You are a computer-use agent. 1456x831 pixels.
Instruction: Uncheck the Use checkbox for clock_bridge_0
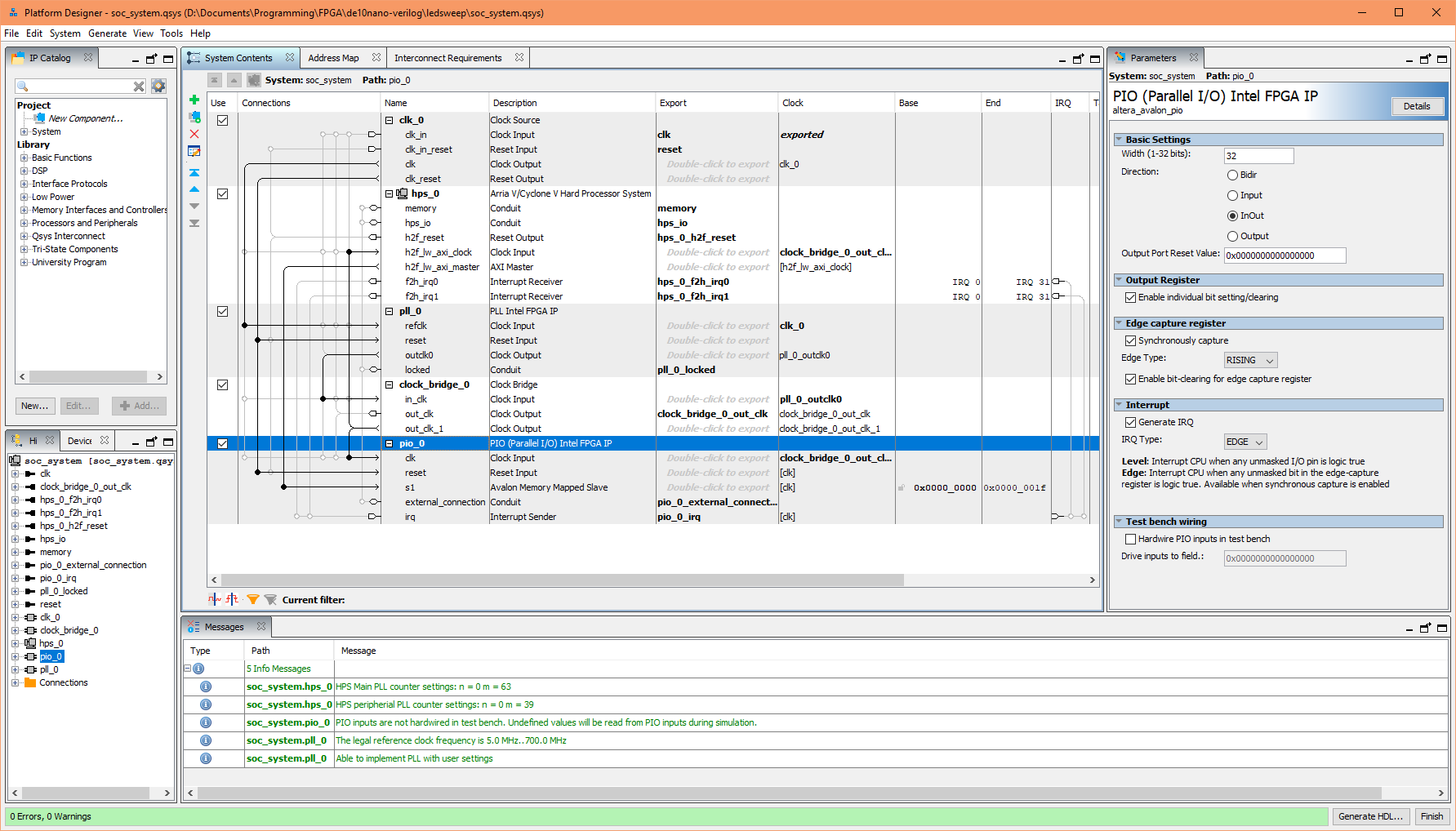coord(222,384)
